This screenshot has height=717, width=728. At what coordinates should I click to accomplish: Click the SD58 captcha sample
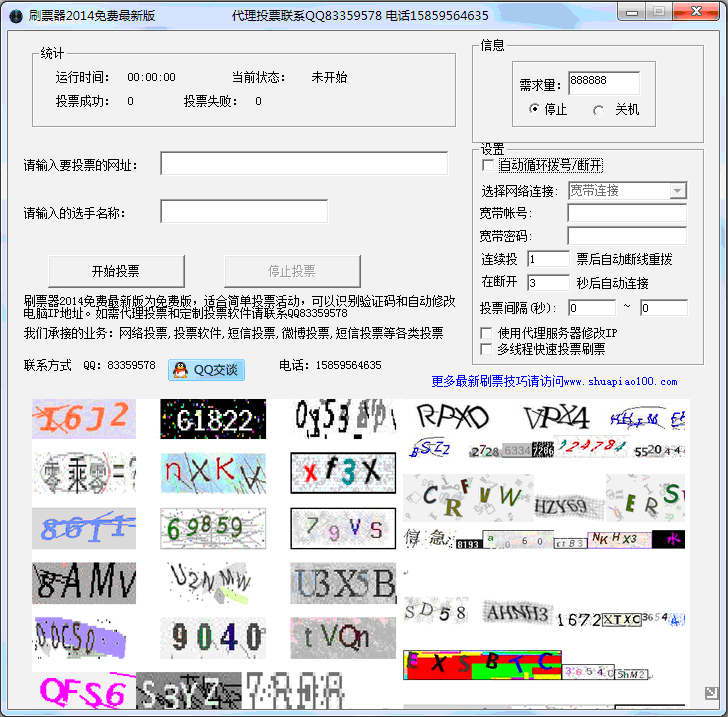(436, 611)
